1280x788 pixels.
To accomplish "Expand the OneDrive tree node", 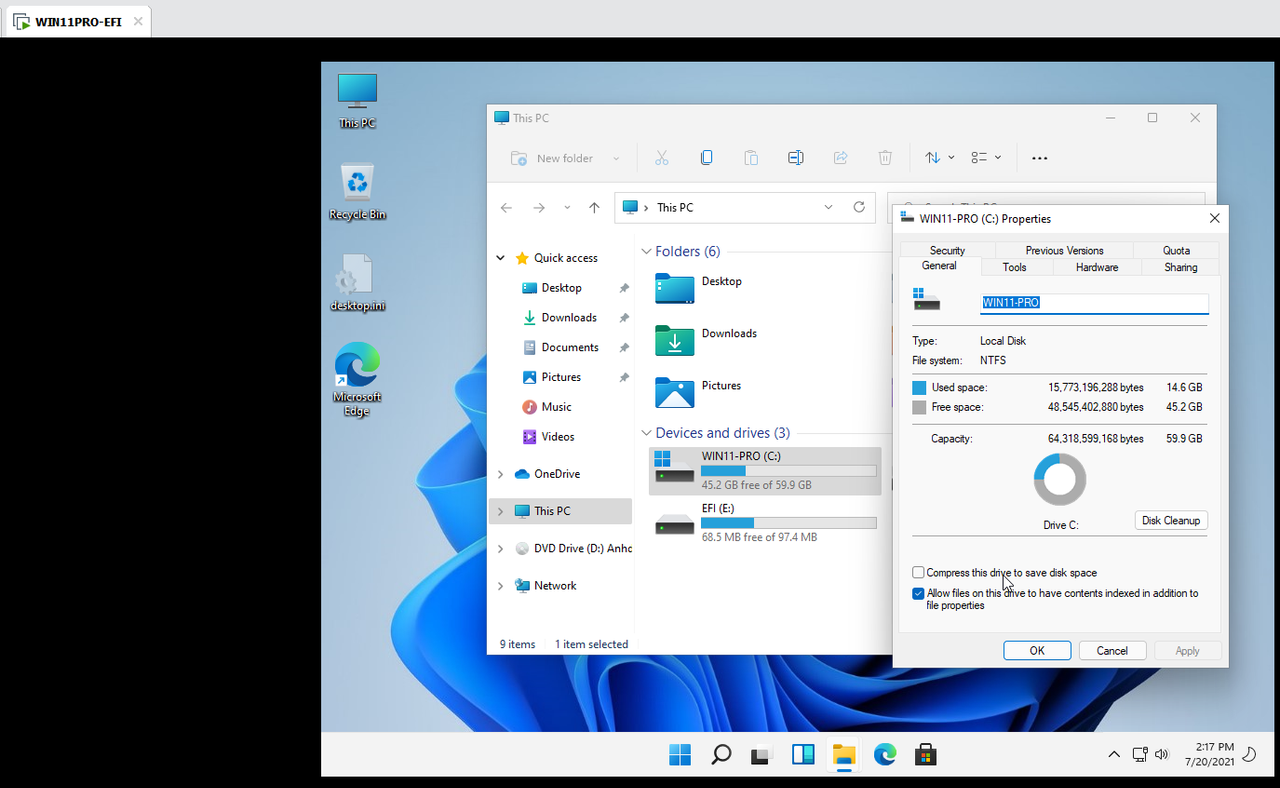I will click(501, 474).
